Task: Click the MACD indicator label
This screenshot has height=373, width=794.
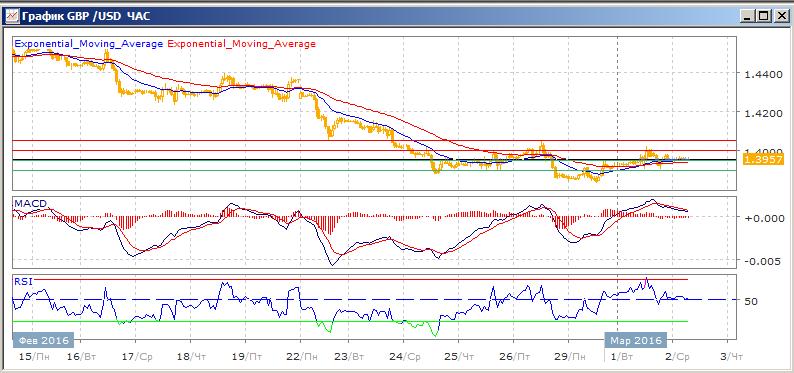Action: point(30,203)
